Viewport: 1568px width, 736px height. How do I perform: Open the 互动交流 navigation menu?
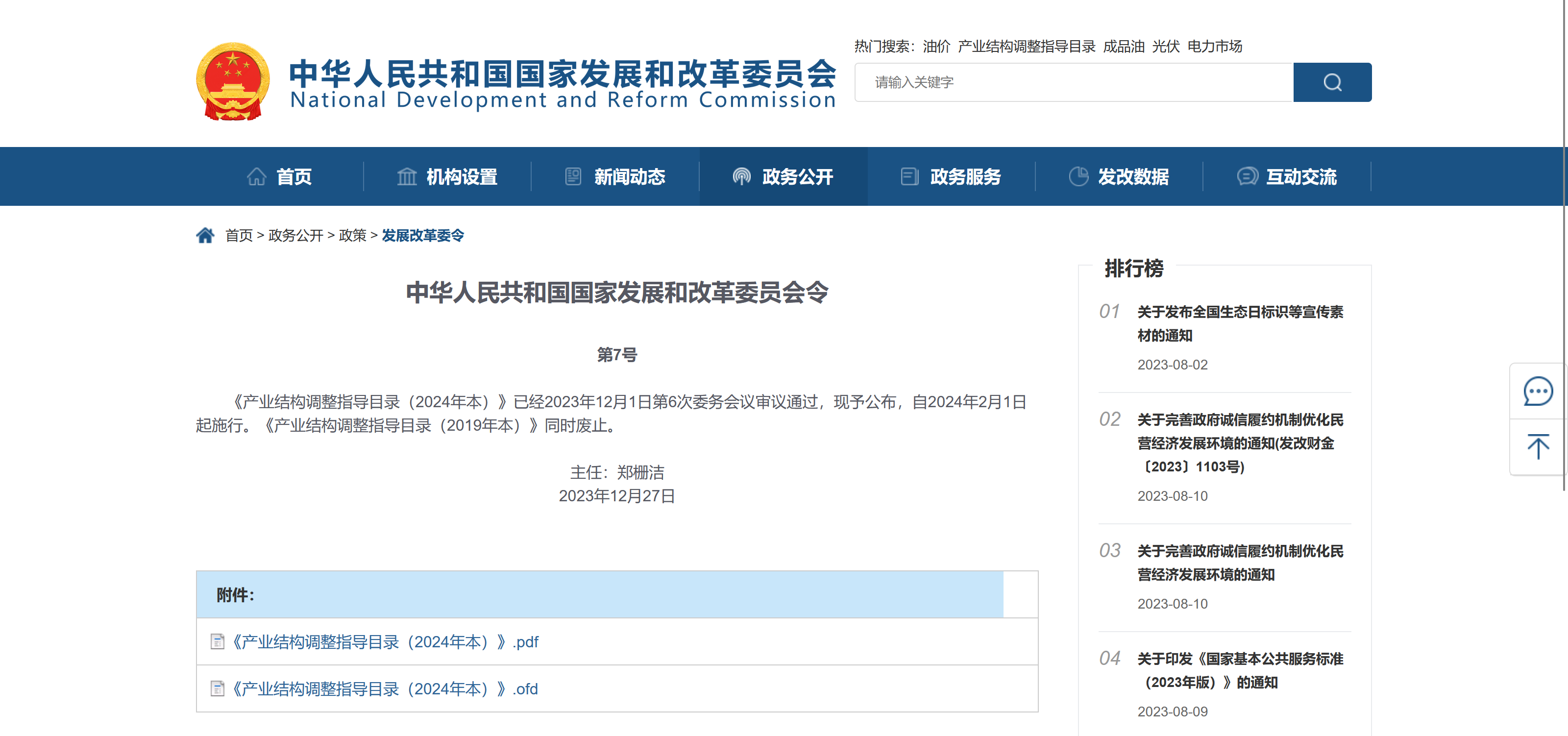[x=1301, y=176]
